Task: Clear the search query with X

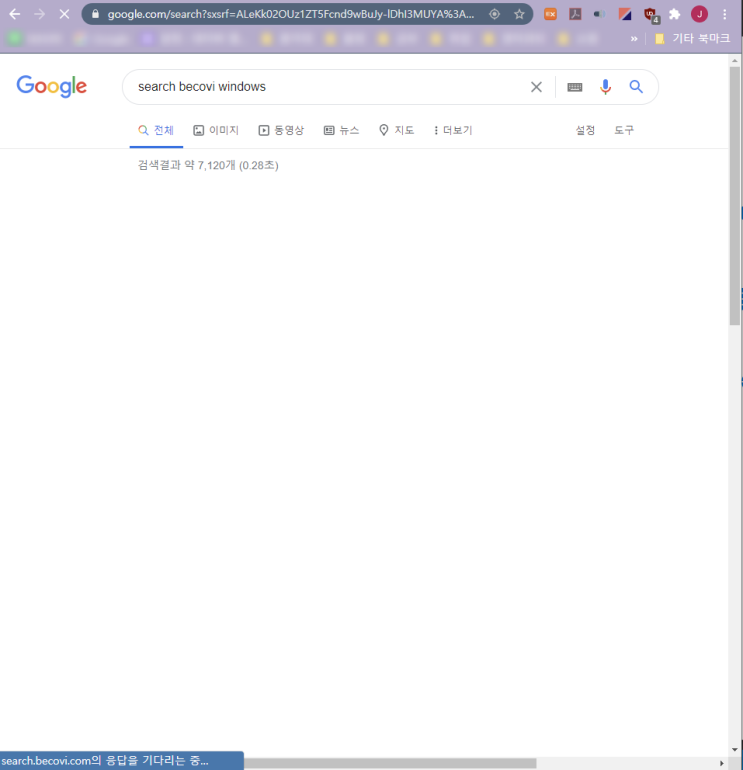Action: click(x=536, y=87)
